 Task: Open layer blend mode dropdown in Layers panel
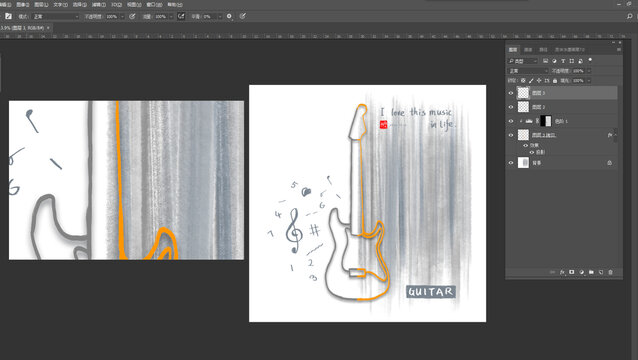[528, 71]
